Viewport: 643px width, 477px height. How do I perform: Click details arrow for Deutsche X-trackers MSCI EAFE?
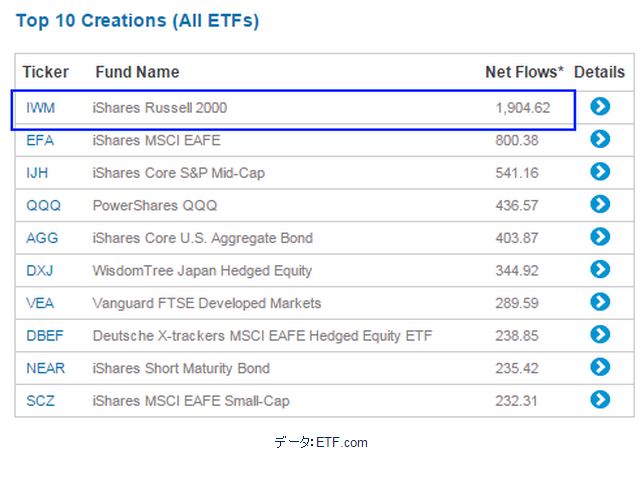coord(600,335)
